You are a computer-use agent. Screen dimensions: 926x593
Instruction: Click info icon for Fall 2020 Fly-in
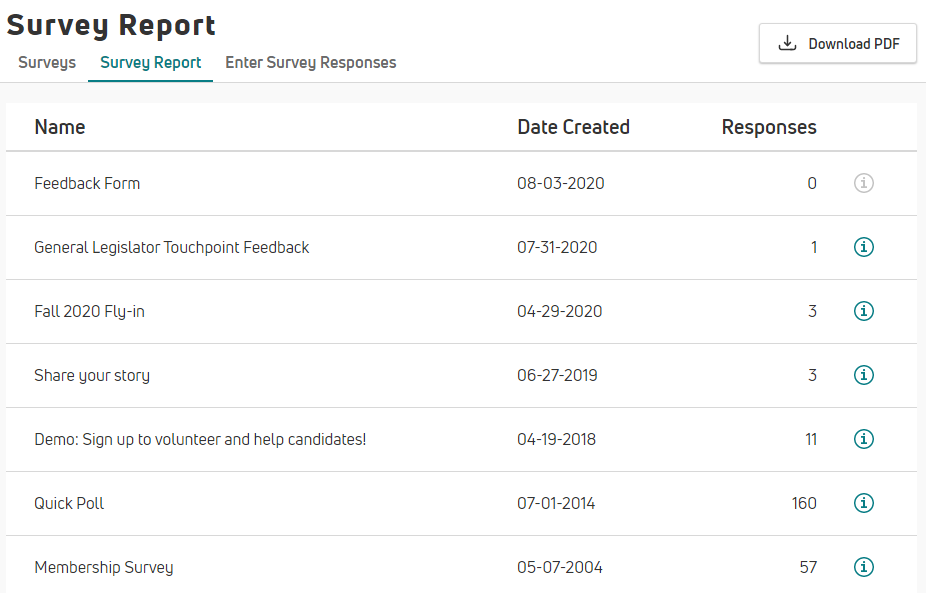click(x=864, y=311)
